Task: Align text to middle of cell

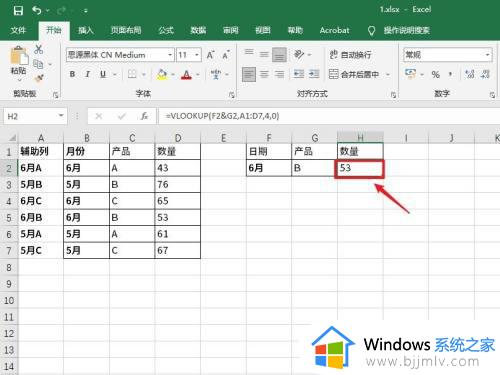Action: coord(264,54)
